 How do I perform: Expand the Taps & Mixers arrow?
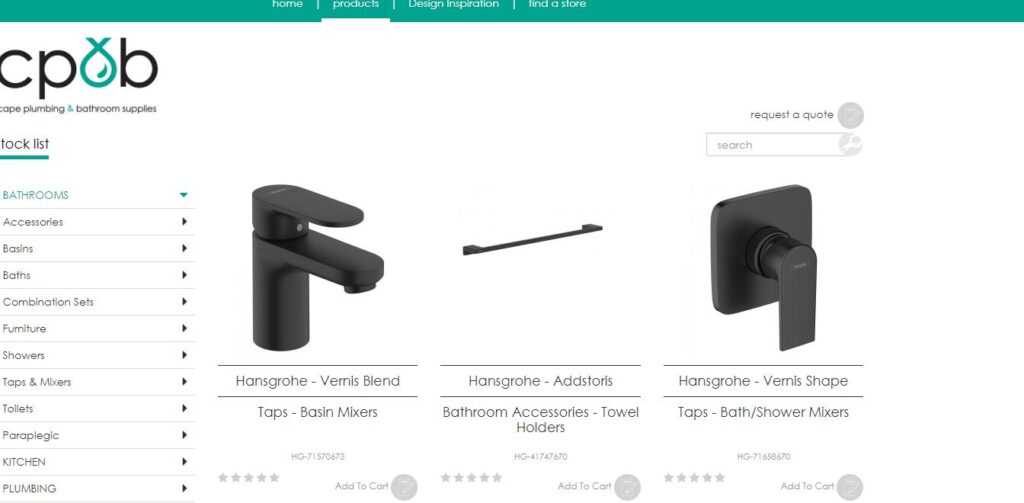pyautogui.click(x=184, y=381)
